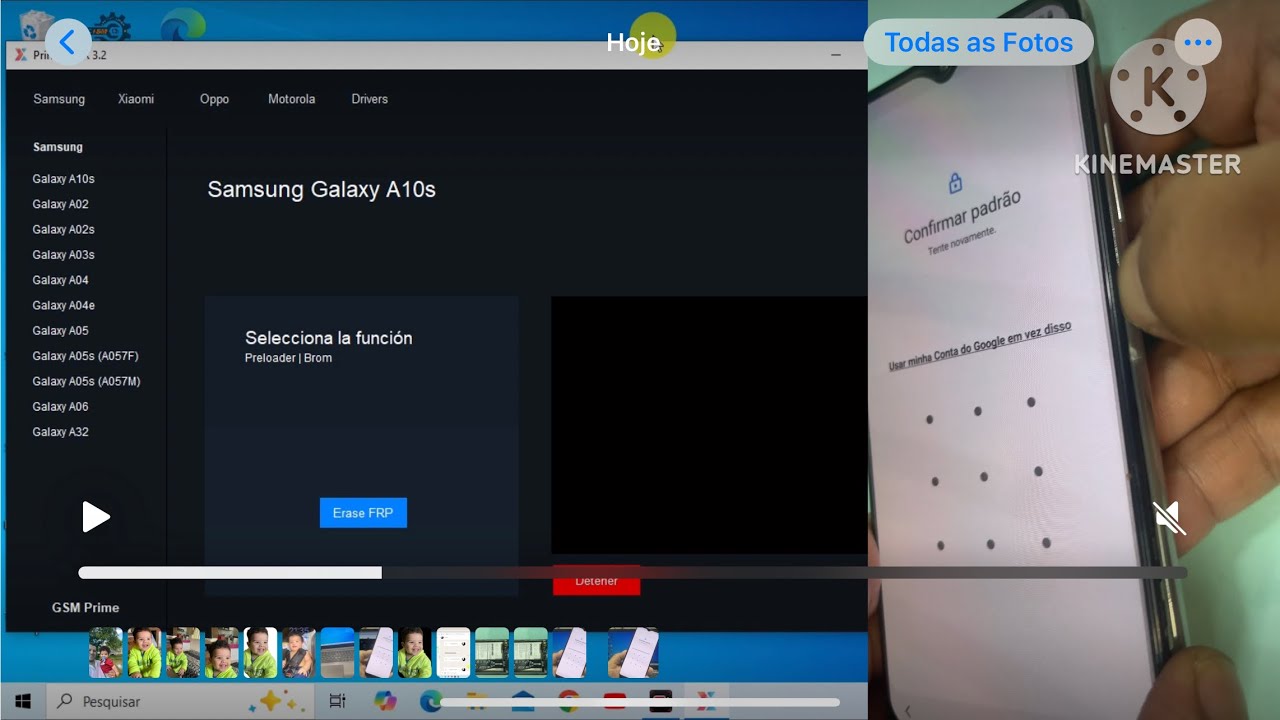Open the more options ellipsis menu
Screen dimensions: 1280x720
(1197, 42)
